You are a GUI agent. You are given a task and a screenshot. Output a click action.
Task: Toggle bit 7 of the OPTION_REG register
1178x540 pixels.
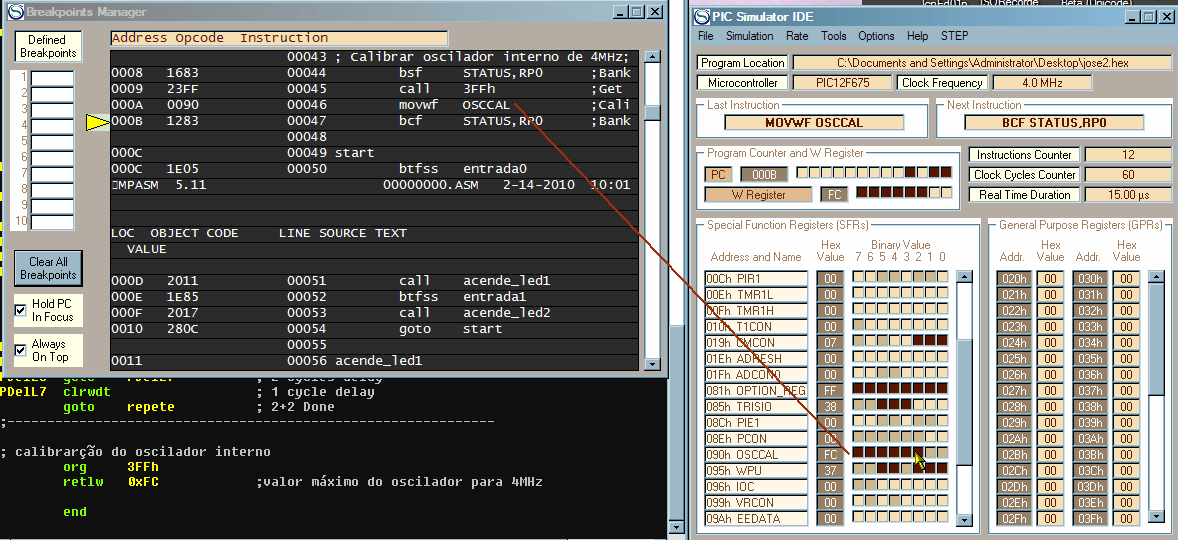click(858, 388)
